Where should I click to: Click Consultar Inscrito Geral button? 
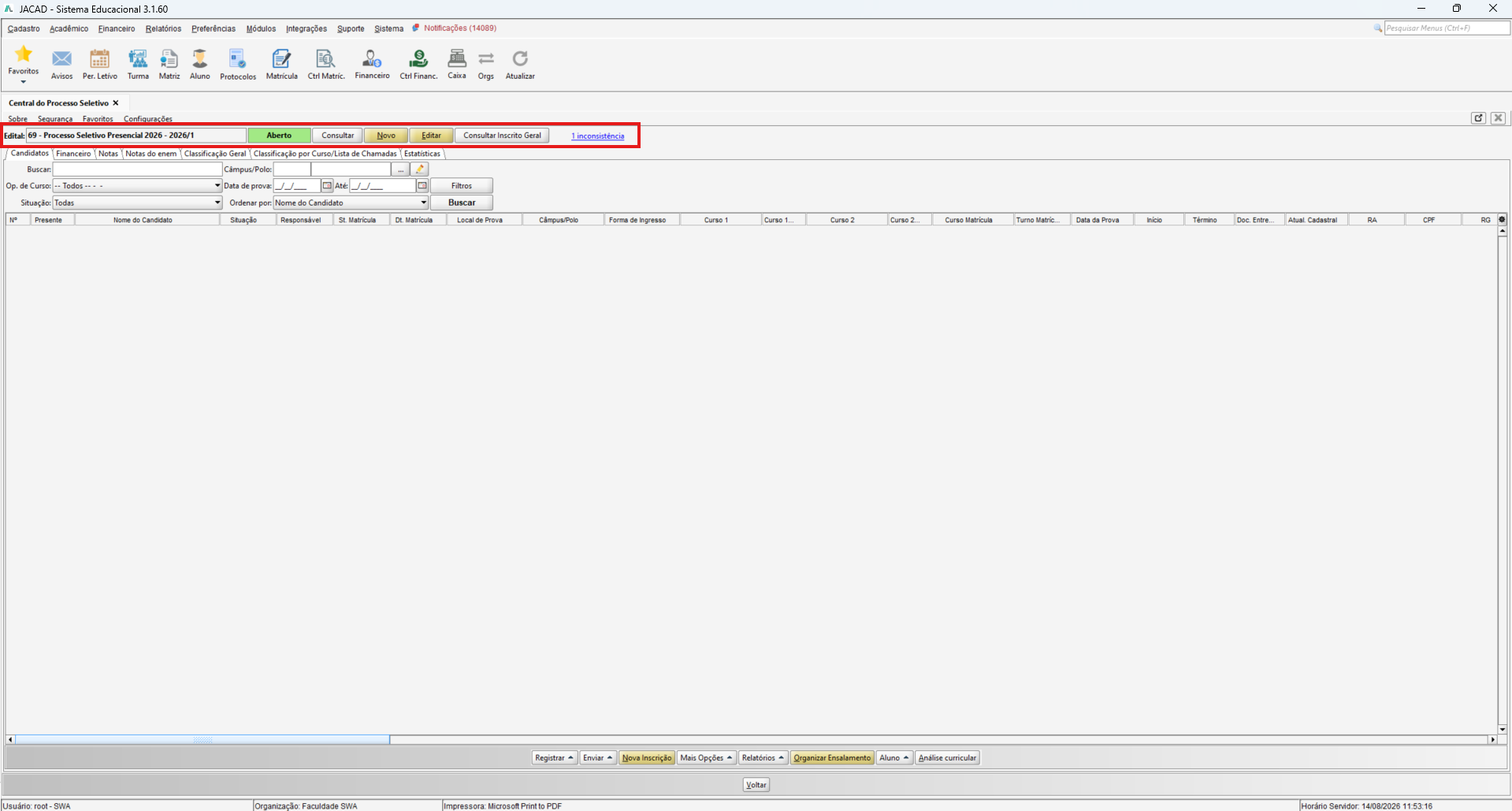pos(502,136)
